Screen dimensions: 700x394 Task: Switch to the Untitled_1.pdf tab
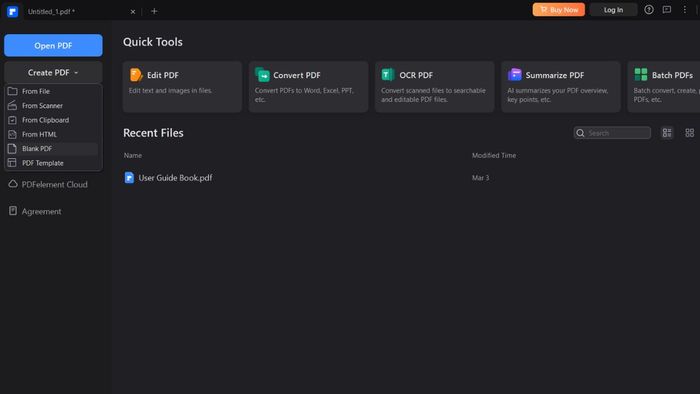pyautogui.click(x=51, y=12)
